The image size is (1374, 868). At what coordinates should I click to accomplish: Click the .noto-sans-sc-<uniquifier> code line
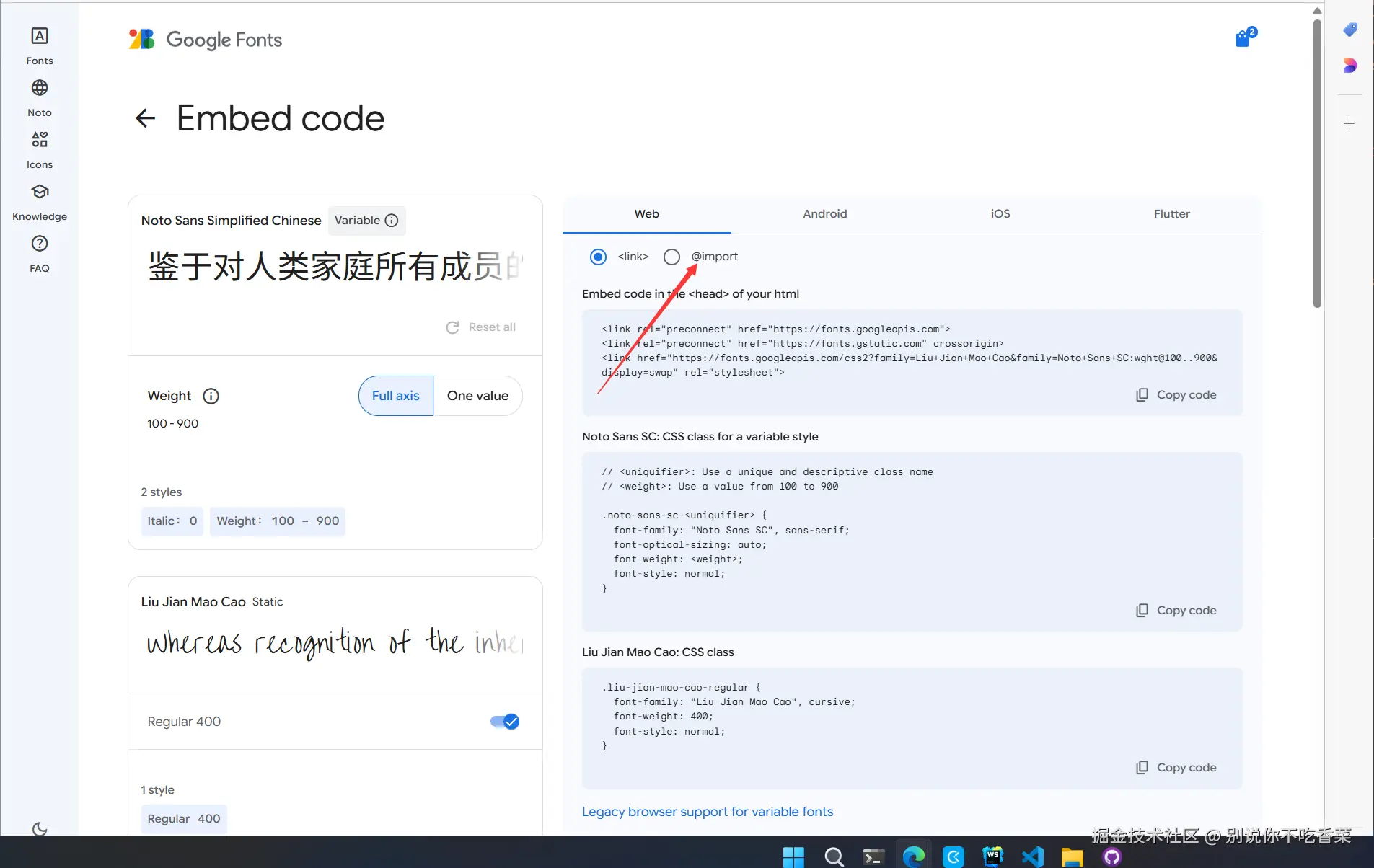tap(684, 515)
